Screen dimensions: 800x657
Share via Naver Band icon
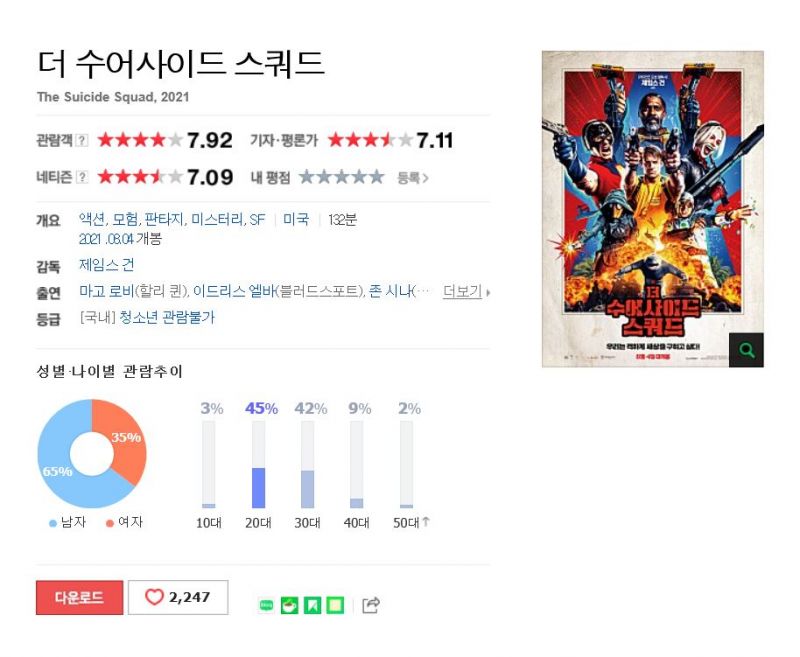[266, 605]
